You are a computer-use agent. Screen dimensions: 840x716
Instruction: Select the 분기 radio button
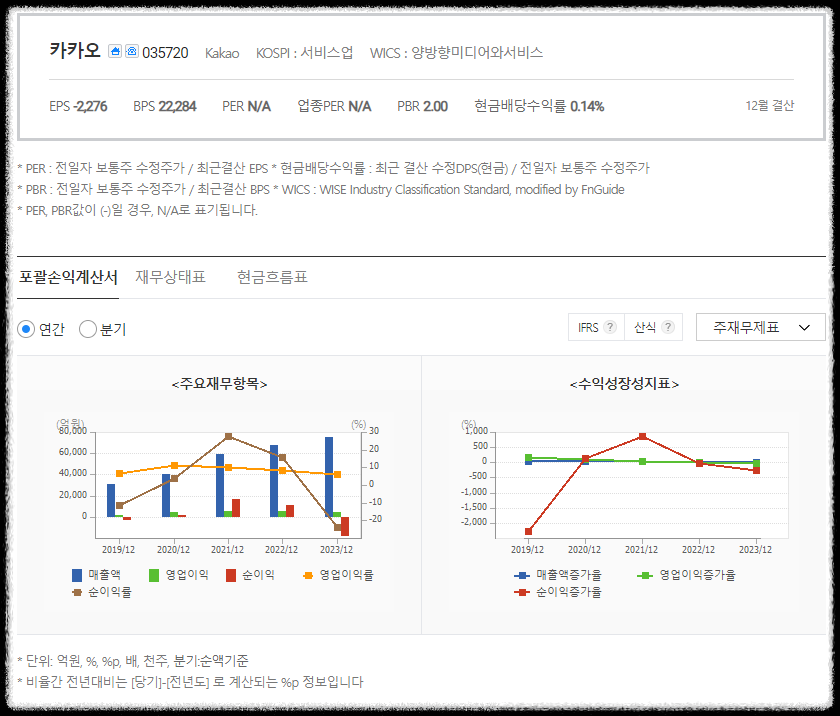click(x=88, y=329)
